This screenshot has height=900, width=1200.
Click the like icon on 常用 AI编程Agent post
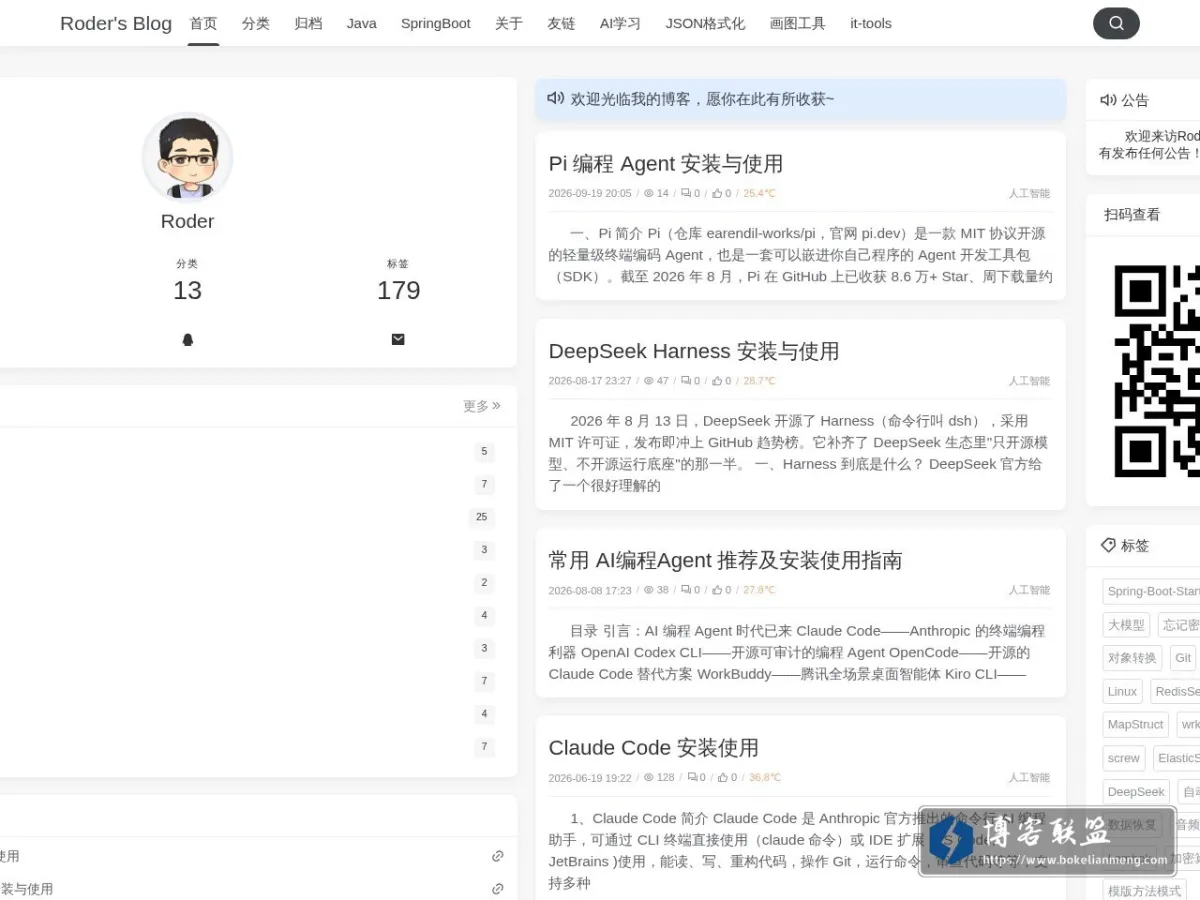point(717,590)
